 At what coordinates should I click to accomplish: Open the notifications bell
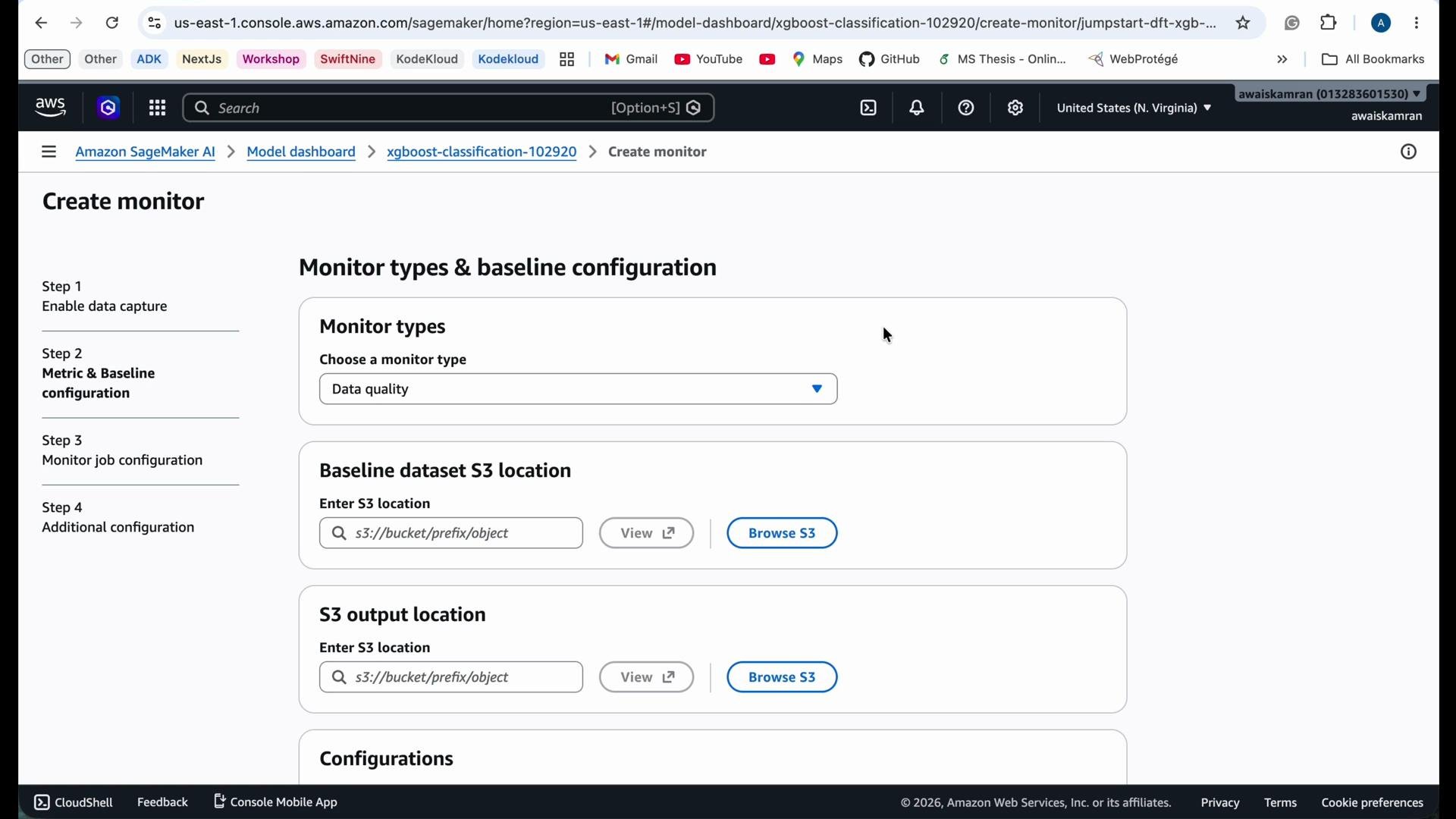pyautogui.click(x=917, y=108)
